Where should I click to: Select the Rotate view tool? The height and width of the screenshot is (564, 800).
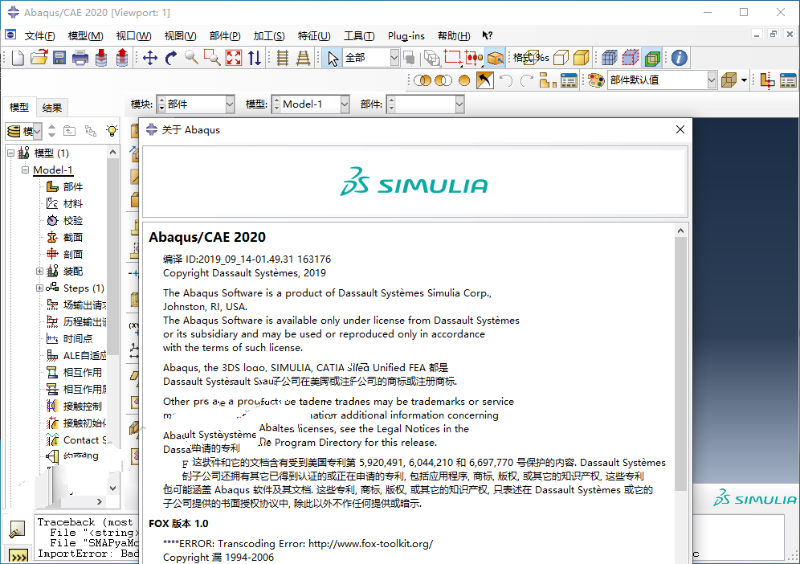pyautogui.click(x=171, y=58)
